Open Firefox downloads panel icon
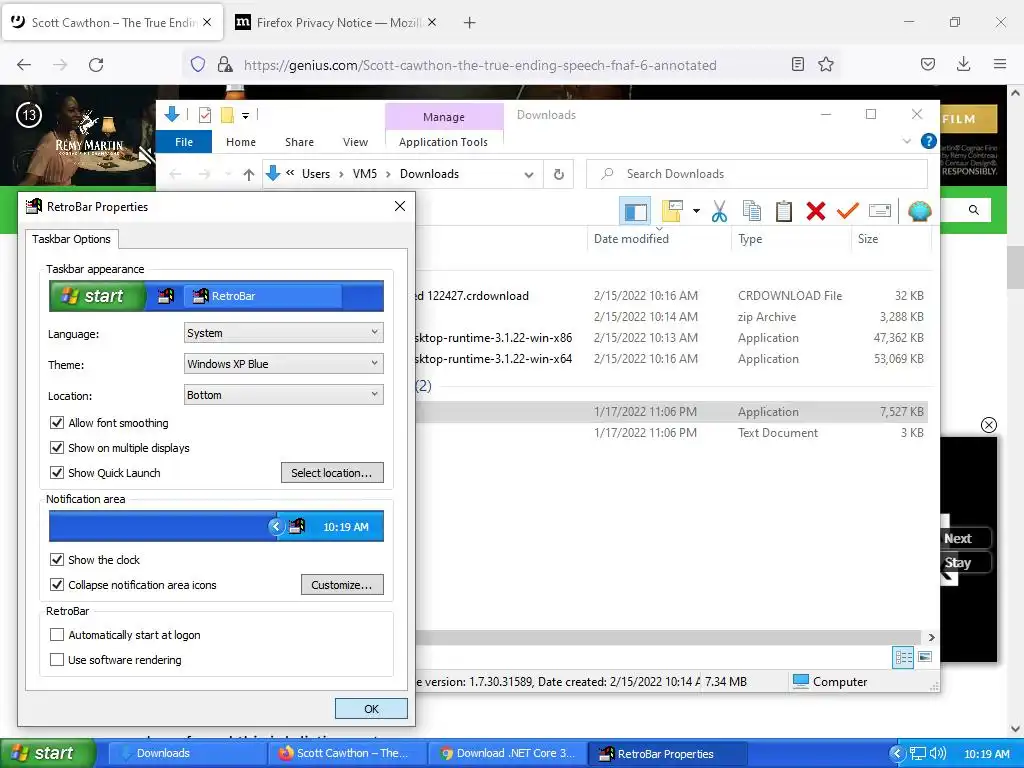This screenshot has height=768, width=1024. pyautogui.click(x=963, y=64)
